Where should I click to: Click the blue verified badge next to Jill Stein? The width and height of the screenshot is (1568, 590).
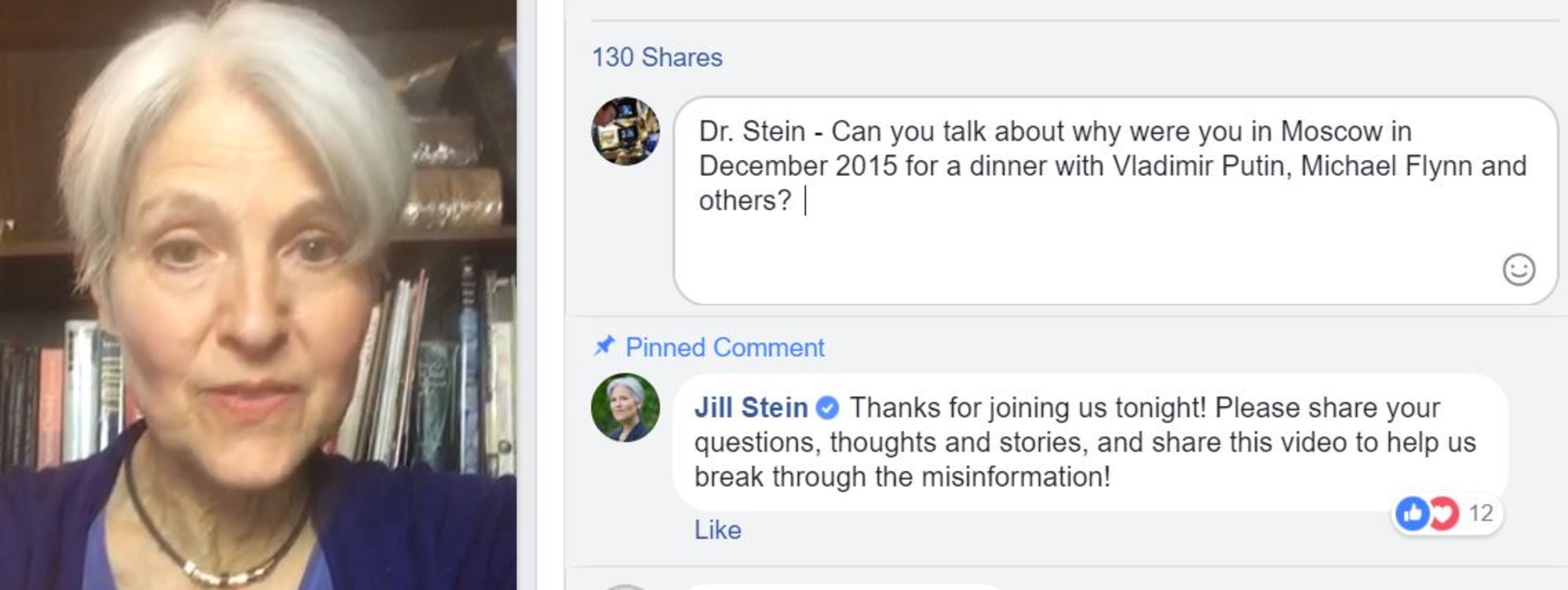coord(827,408)
